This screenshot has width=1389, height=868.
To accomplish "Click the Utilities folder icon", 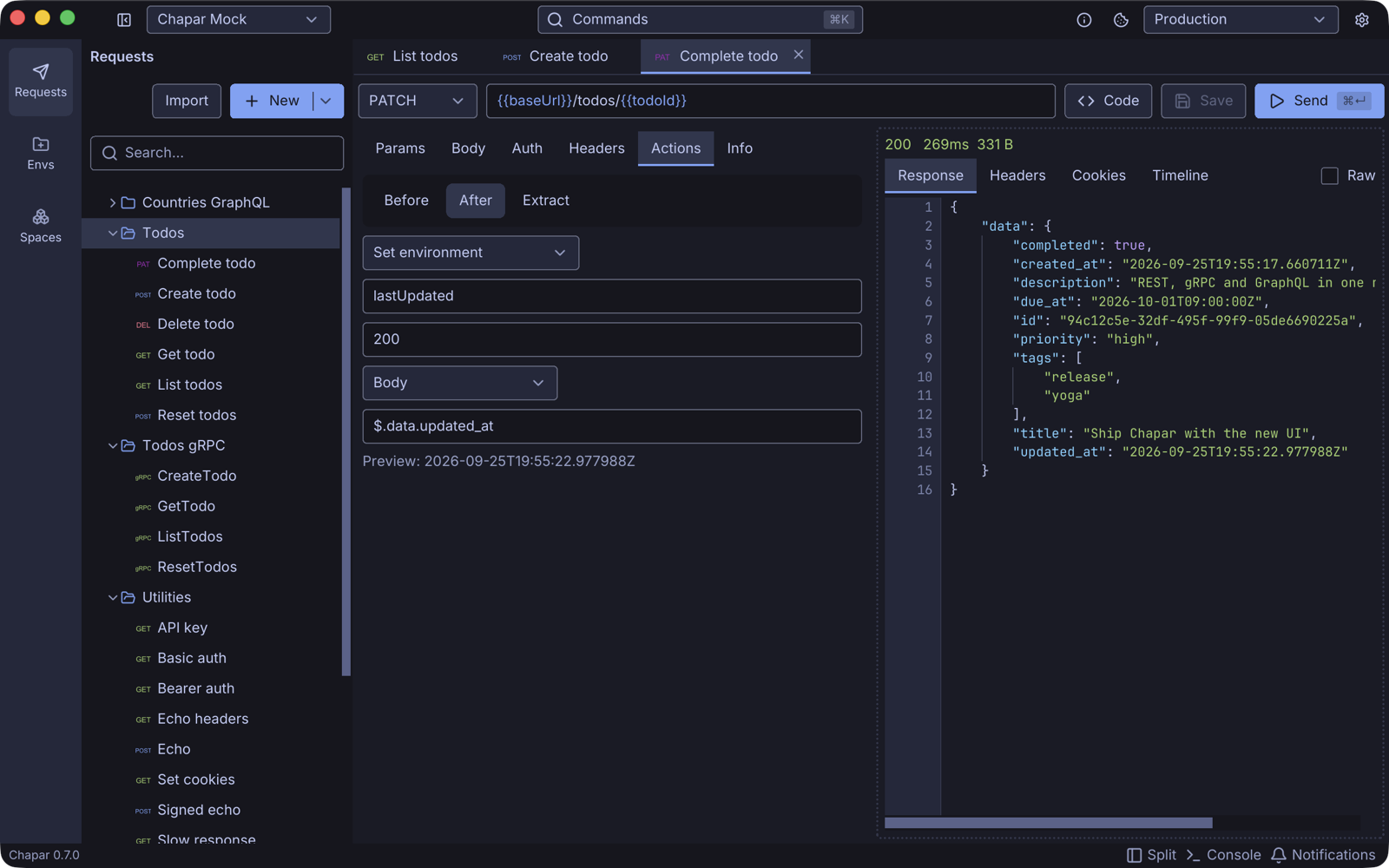I will pos(128,597).
